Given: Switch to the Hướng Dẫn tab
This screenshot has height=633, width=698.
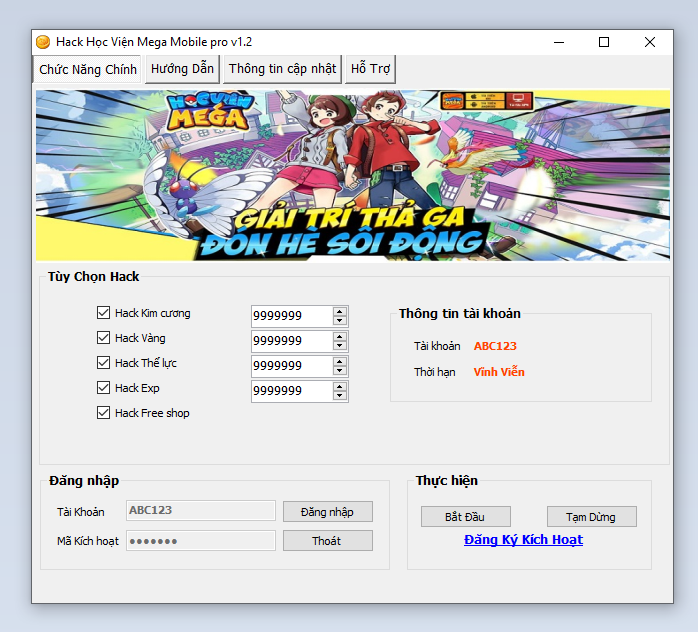Looking at the screenshot, I should [x=183, y=69].
